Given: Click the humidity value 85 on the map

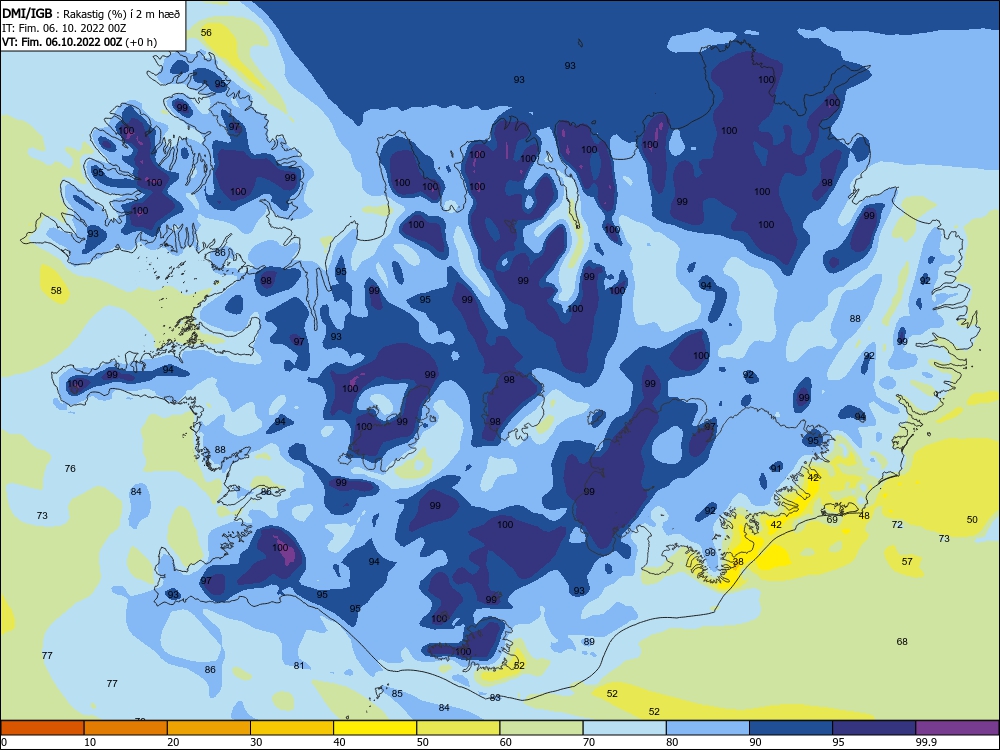Looking at the screenshot, I should [397, 694].
